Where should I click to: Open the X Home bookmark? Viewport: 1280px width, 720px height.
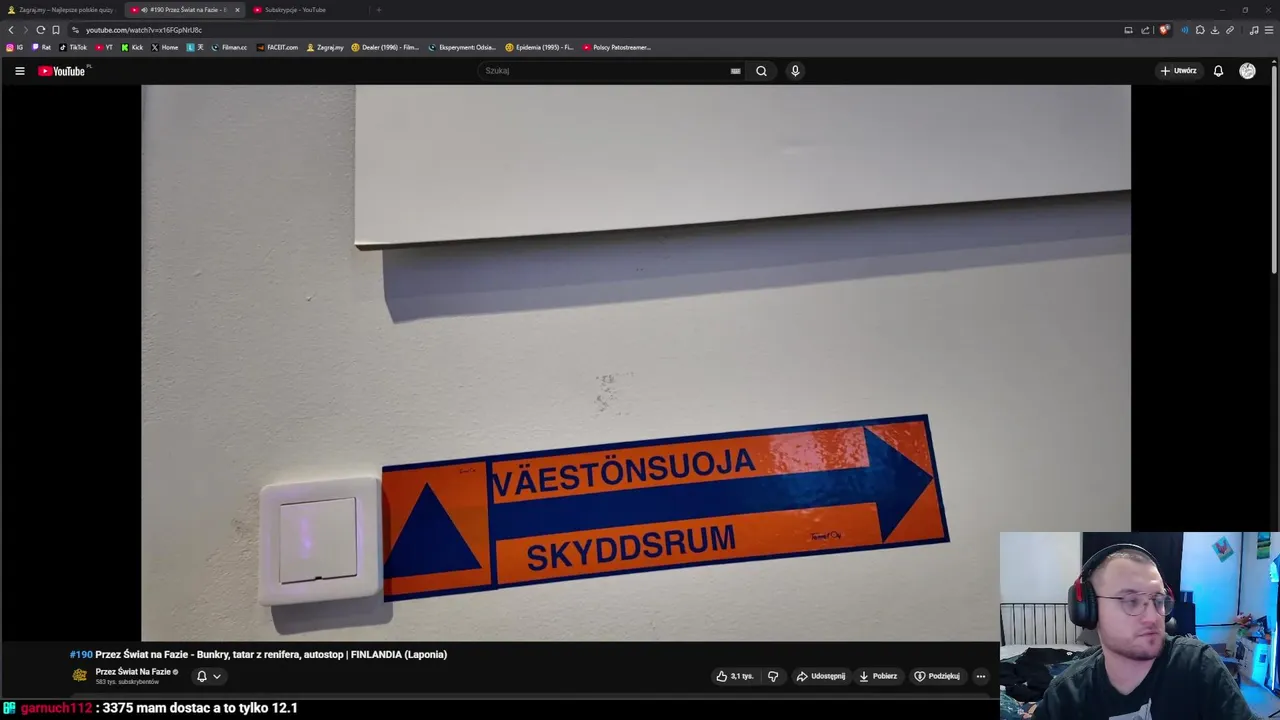pyautogui.click(x=165, y=47)
